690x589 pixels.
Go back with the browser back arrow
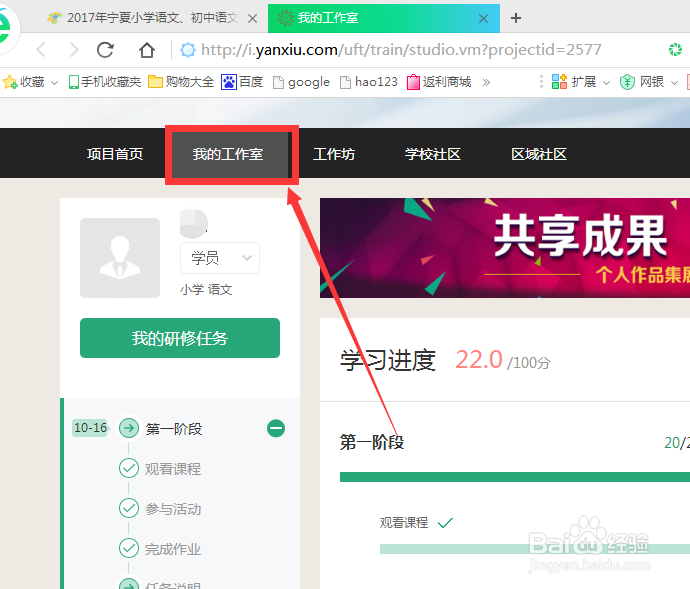(41, 50)
